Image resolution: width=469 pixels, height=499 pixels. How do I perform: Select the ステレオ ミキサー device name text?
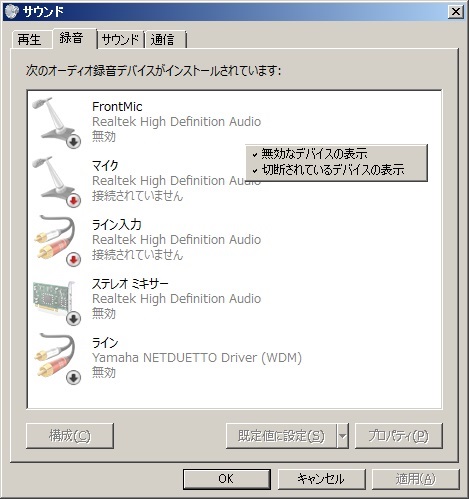tap(130, 284)
